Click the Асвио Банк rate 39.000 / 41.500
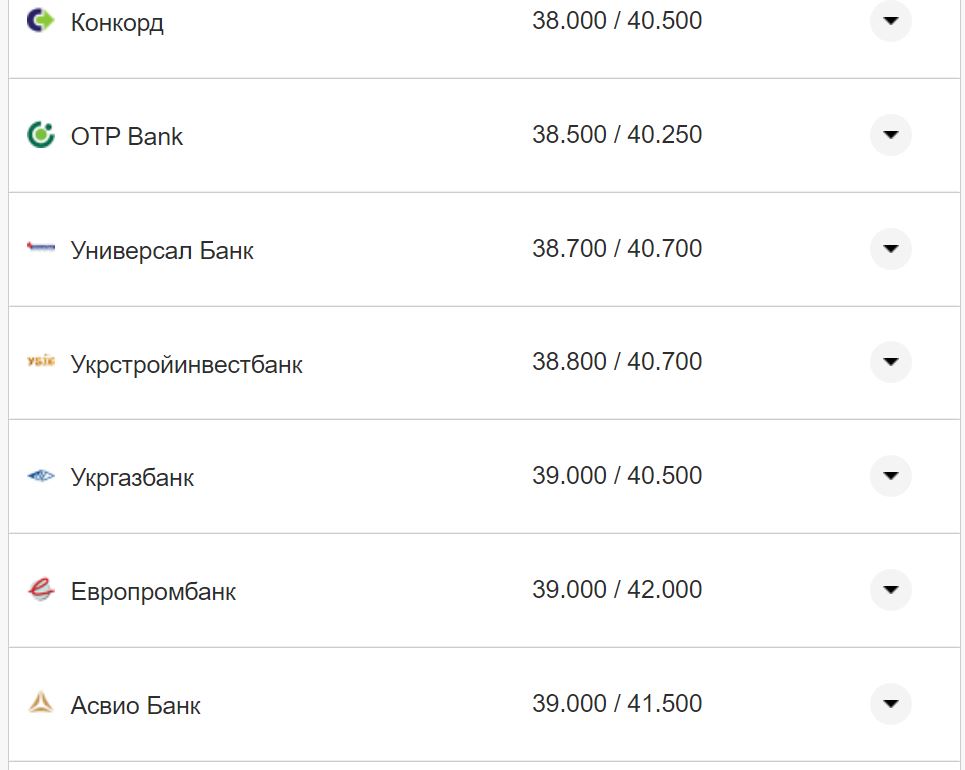Image resolution: width=965 pixels, height=770 pixels. [617, 704]
